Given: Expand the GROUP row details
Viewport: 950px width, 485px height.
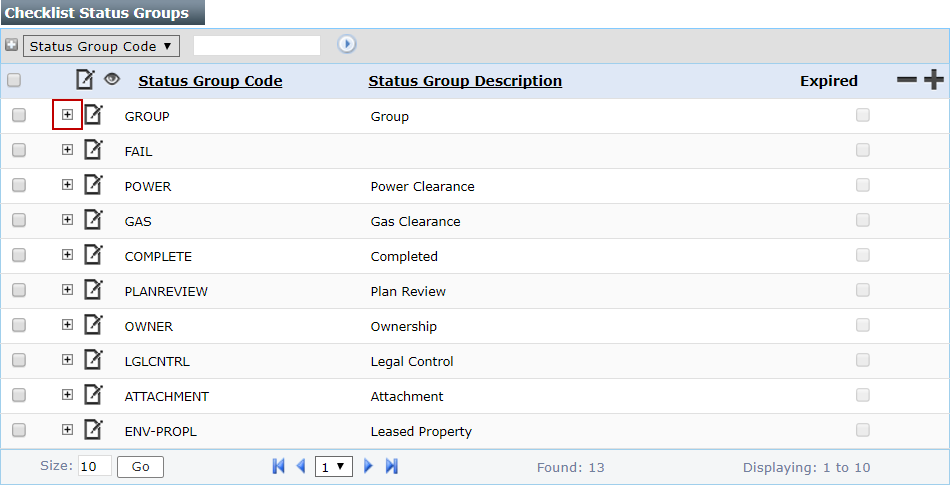Looking at the screenshot, I should tap(67, 115).
